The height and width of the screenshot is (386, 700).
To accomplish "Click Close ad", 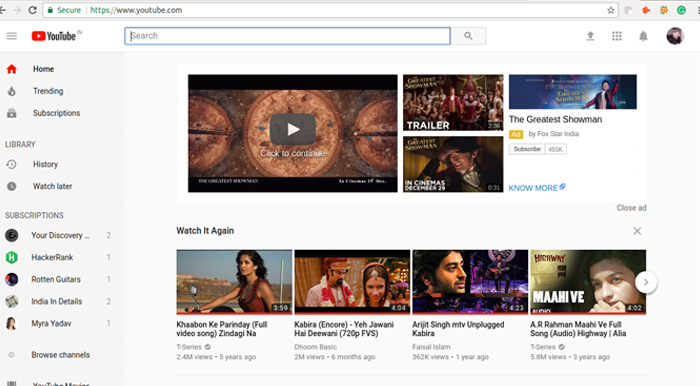I will [x=631, y=208].
